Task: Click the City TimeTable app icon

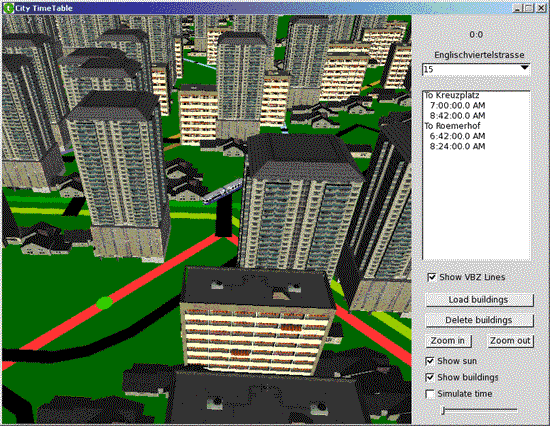Action: coord(8,8)
